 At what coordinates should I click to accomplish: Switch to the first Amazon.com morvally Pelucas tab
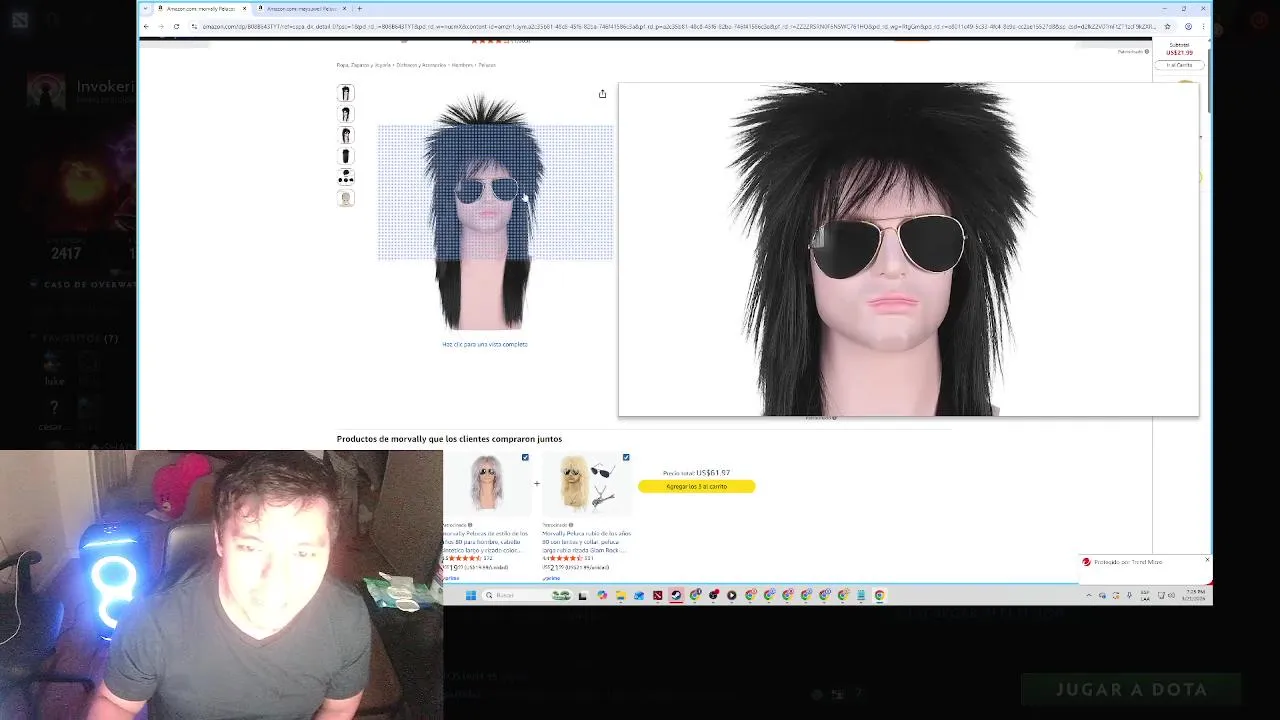[x=199, y=9]
